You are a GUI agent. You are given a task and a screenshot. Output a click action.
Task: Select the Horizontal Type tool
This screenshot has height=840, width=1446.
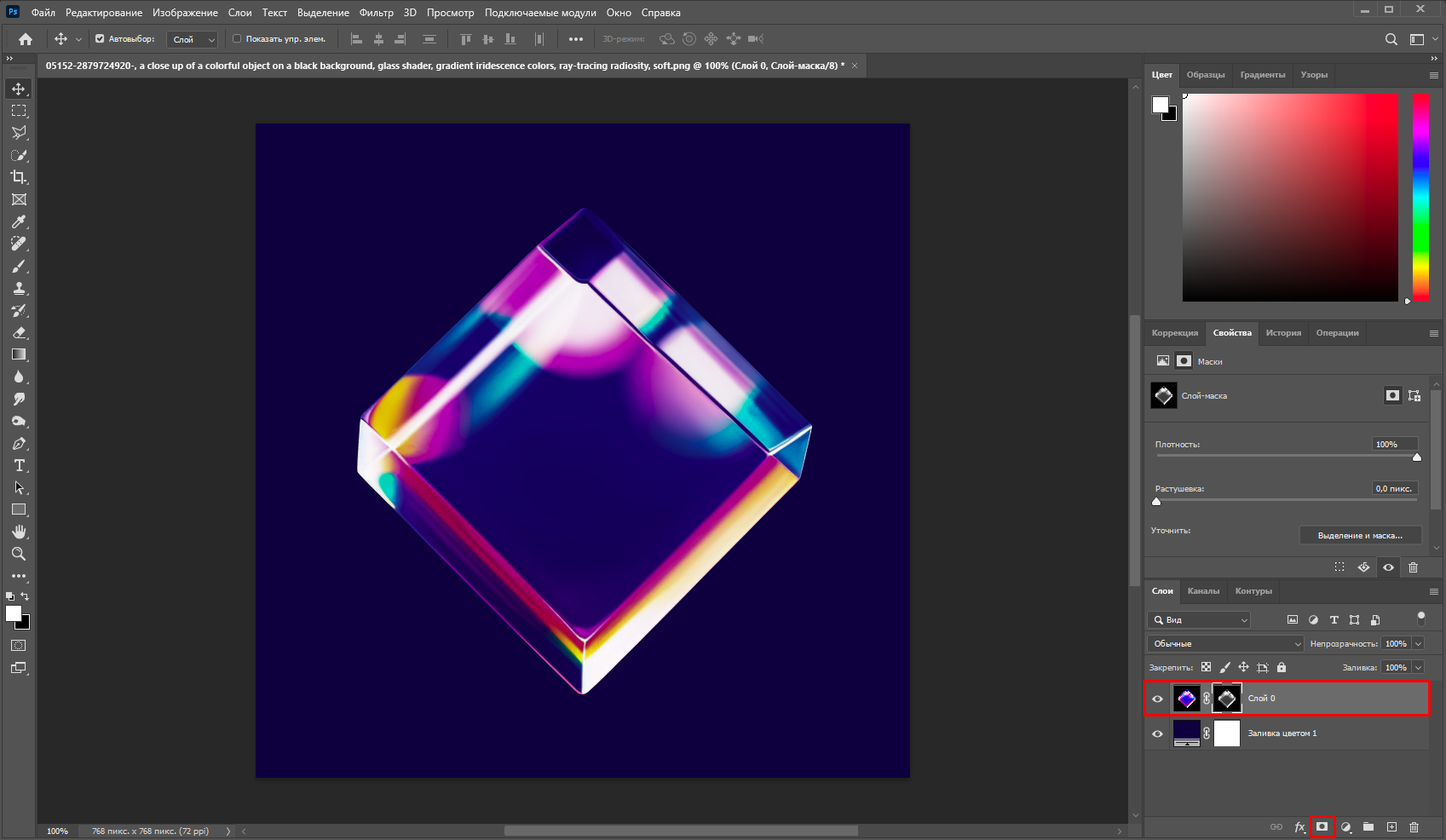18,465
